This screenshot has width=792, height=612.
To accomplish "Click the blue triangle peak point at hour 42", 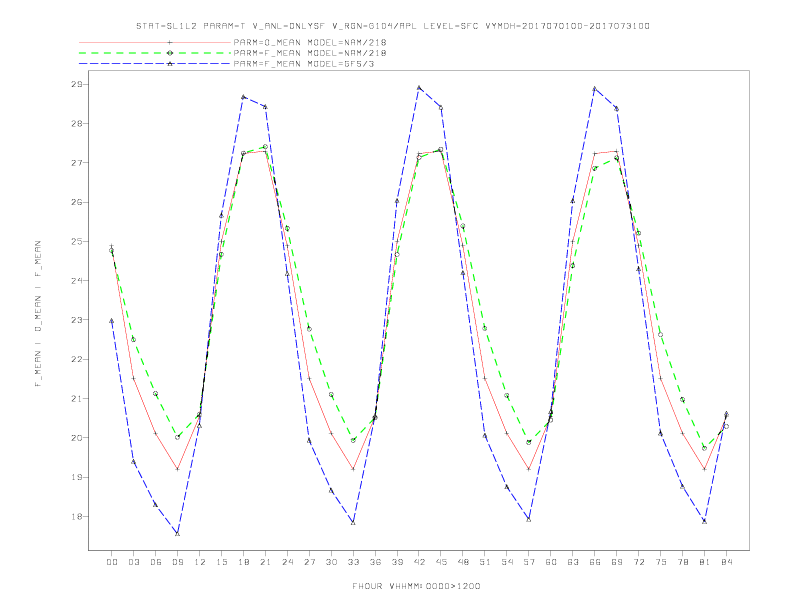I will pyautogui.click(x=419, y=88).
